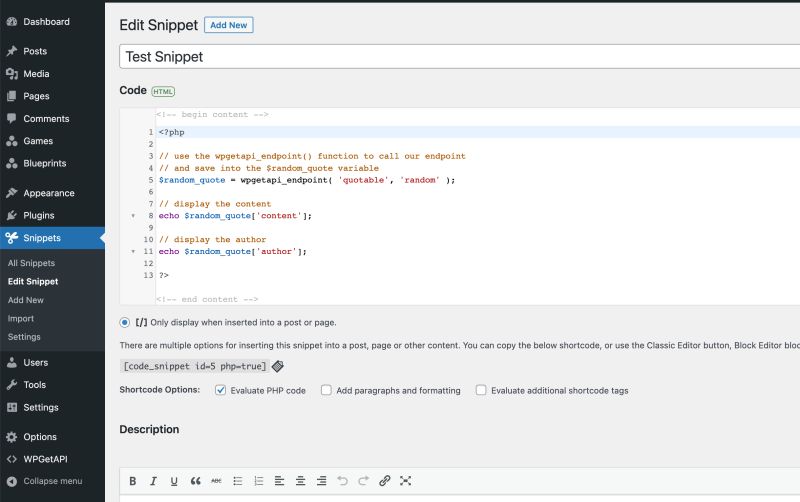Click closing '?>' tag on line 13
The height and width of the screenshot is (502, 800).
tap(163, 275)
